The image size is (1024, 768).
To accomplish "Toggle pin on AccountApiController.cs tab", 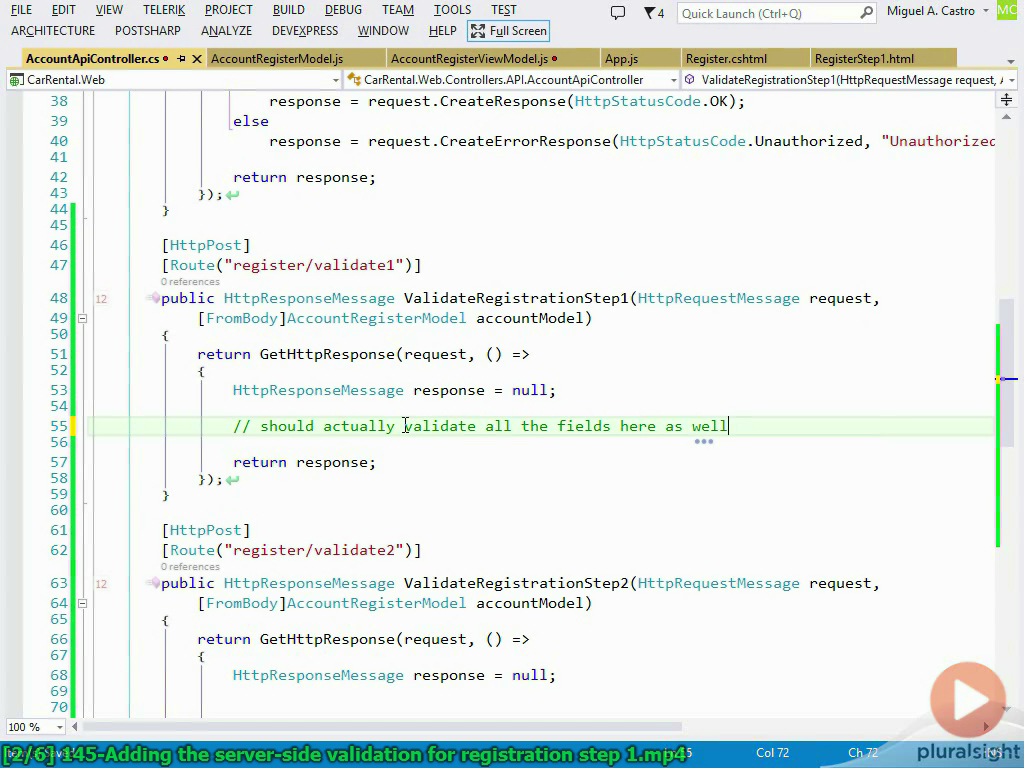I will pyautogui.click(x=182, y=59).
